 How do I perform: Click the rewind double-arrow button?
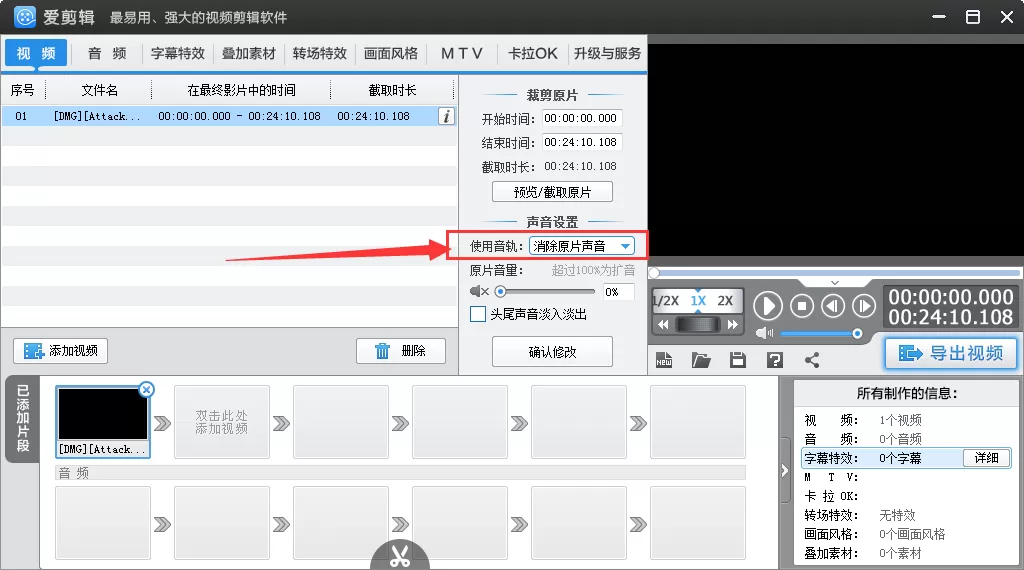click(663, 325)
